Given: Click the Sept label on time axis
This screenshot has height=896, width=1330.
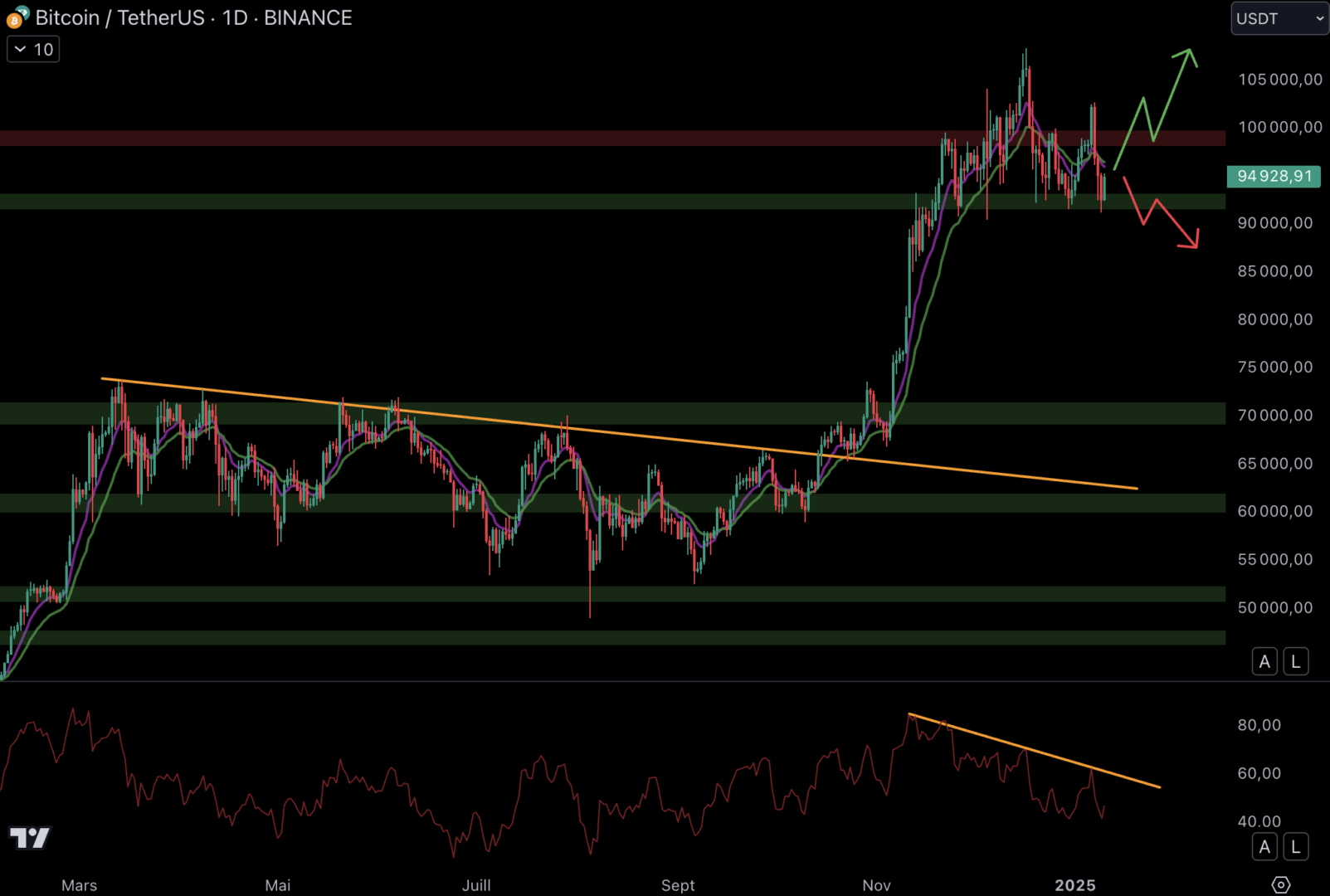Looking at the screenshot, I should (678, 885).
